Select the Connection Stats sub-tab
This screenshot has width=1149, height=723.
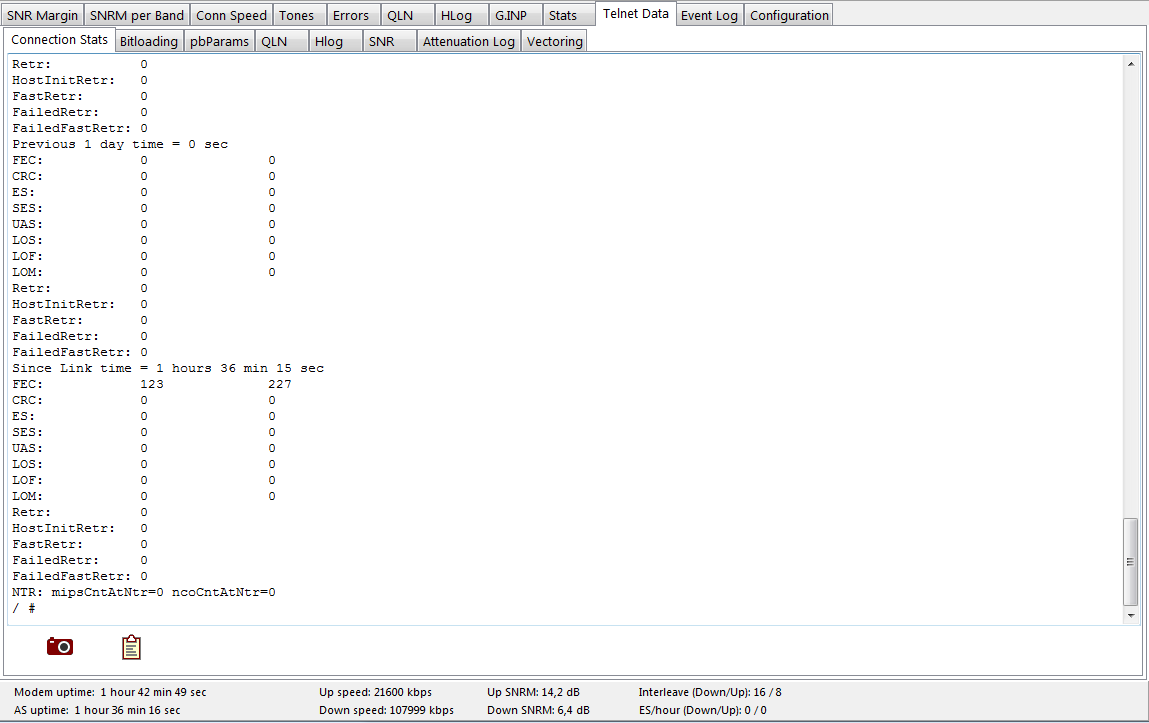click(x=59, y=40)
